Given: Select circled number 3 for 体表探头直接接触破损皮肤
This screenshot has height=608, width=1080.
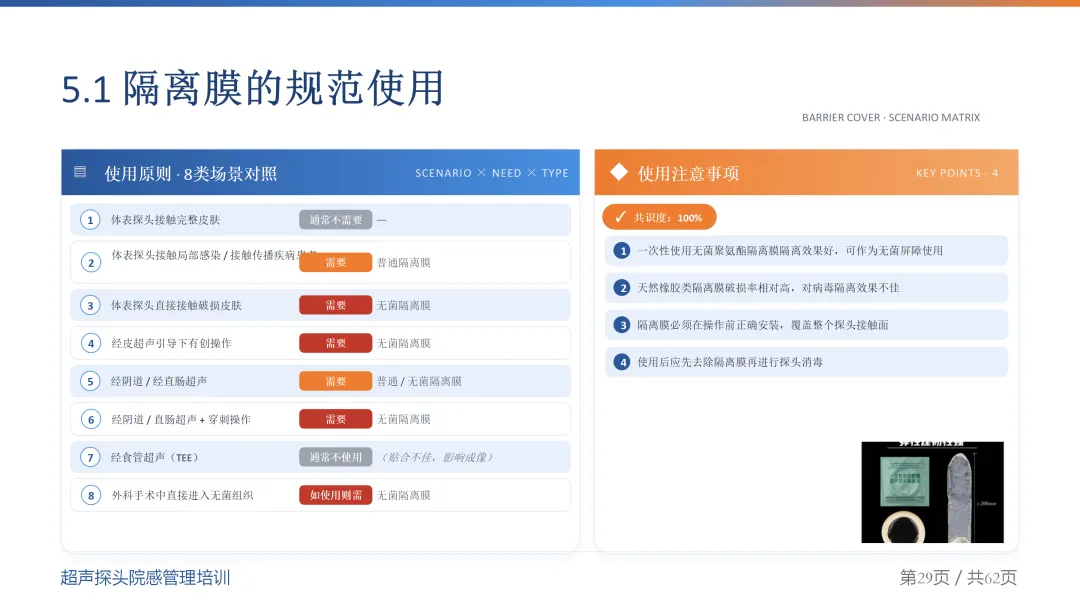Looking at the screenshot, I should (90, 305).
